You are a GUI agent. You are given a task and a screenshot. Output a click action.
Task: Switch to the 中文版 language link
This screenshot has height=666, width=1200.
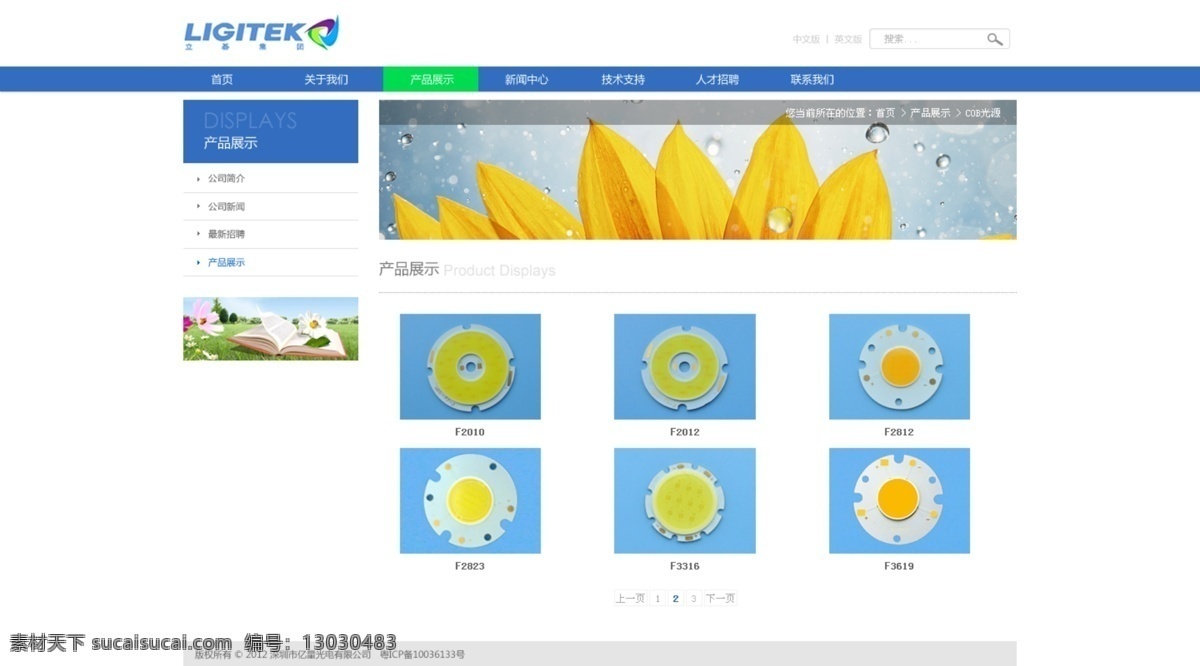(806, 39)
